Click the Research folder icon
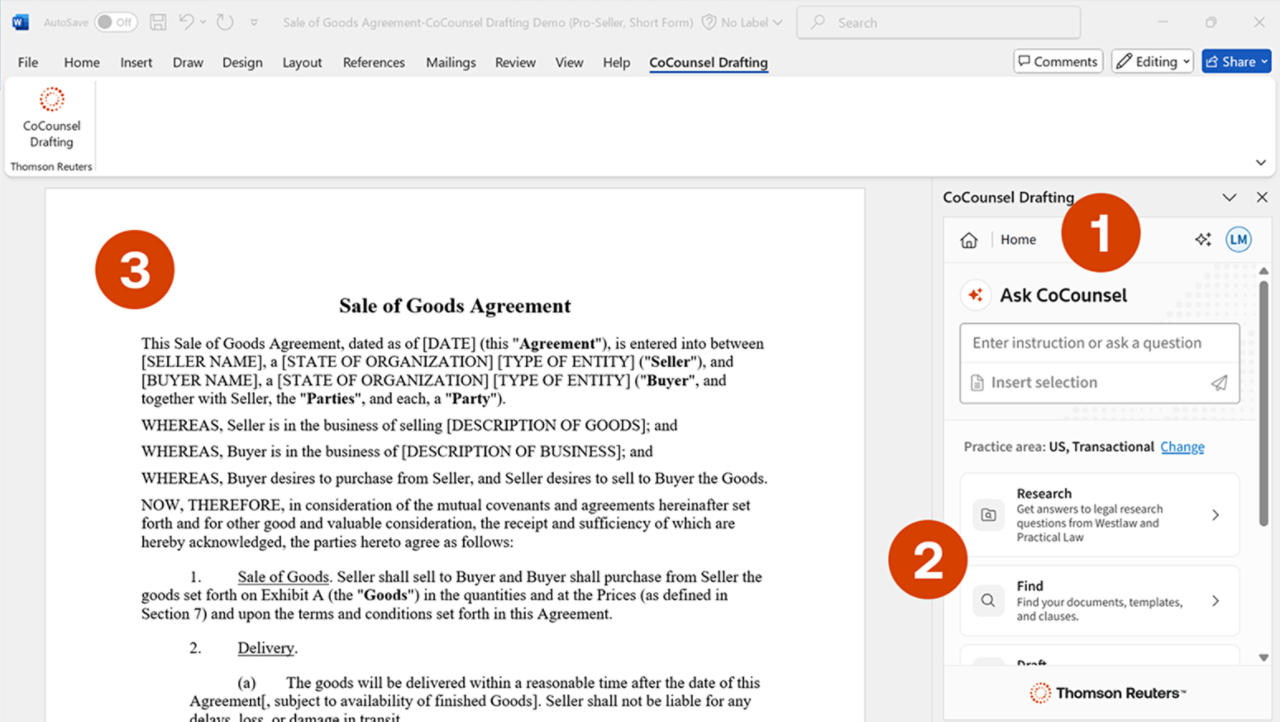This screenshot has height=722, width=1280. pyautogui.click(x=988, y=515)
